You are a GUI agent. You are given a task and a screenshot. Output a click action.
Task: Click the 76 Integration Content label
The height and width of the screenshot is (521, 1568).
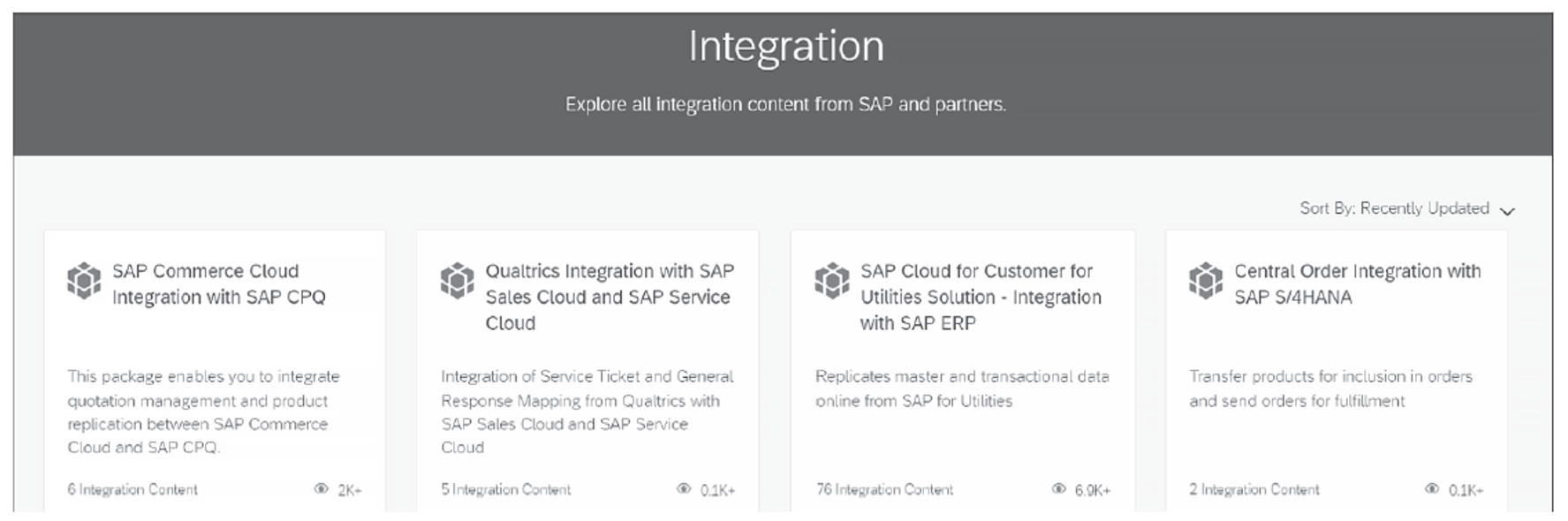884,489
